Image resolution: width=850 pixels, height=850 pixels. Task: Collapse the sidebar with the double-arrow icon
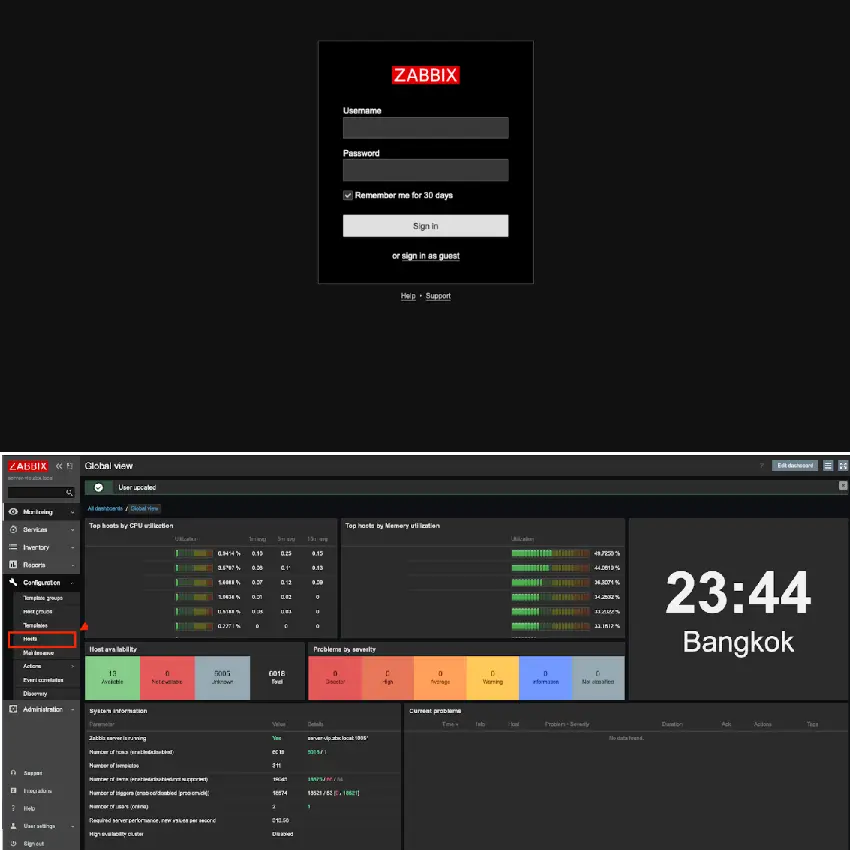59,466
